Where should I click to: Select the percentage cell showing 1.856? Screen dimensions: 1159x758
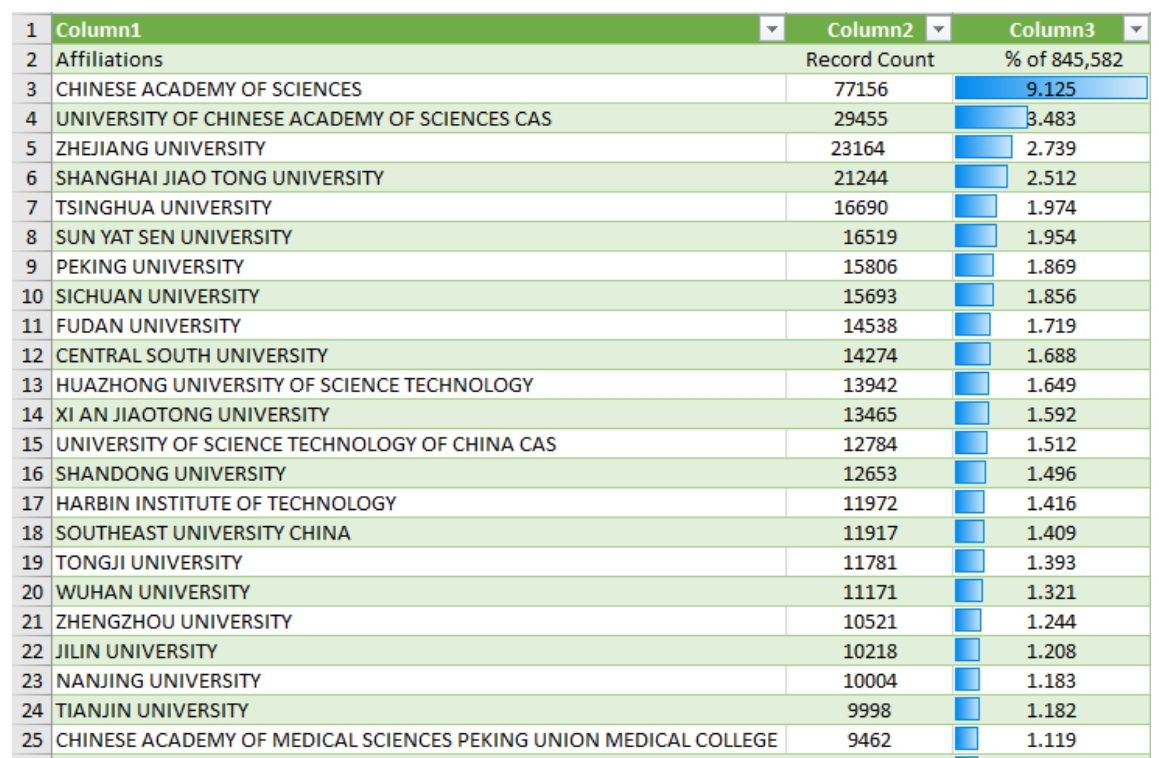tap(1051, 296)
